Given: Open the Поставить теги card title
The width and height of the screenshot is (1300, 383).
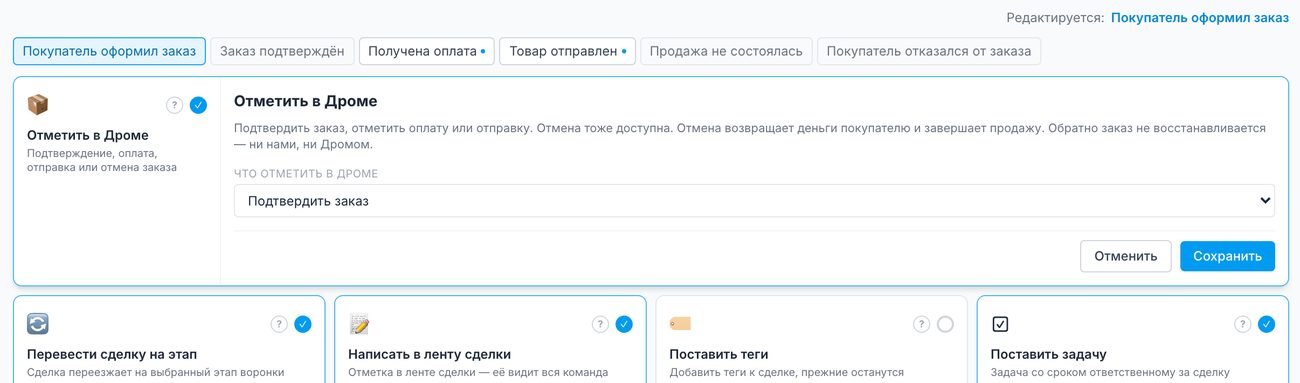Looking at the screenshot, I should (x=718, y=354).
